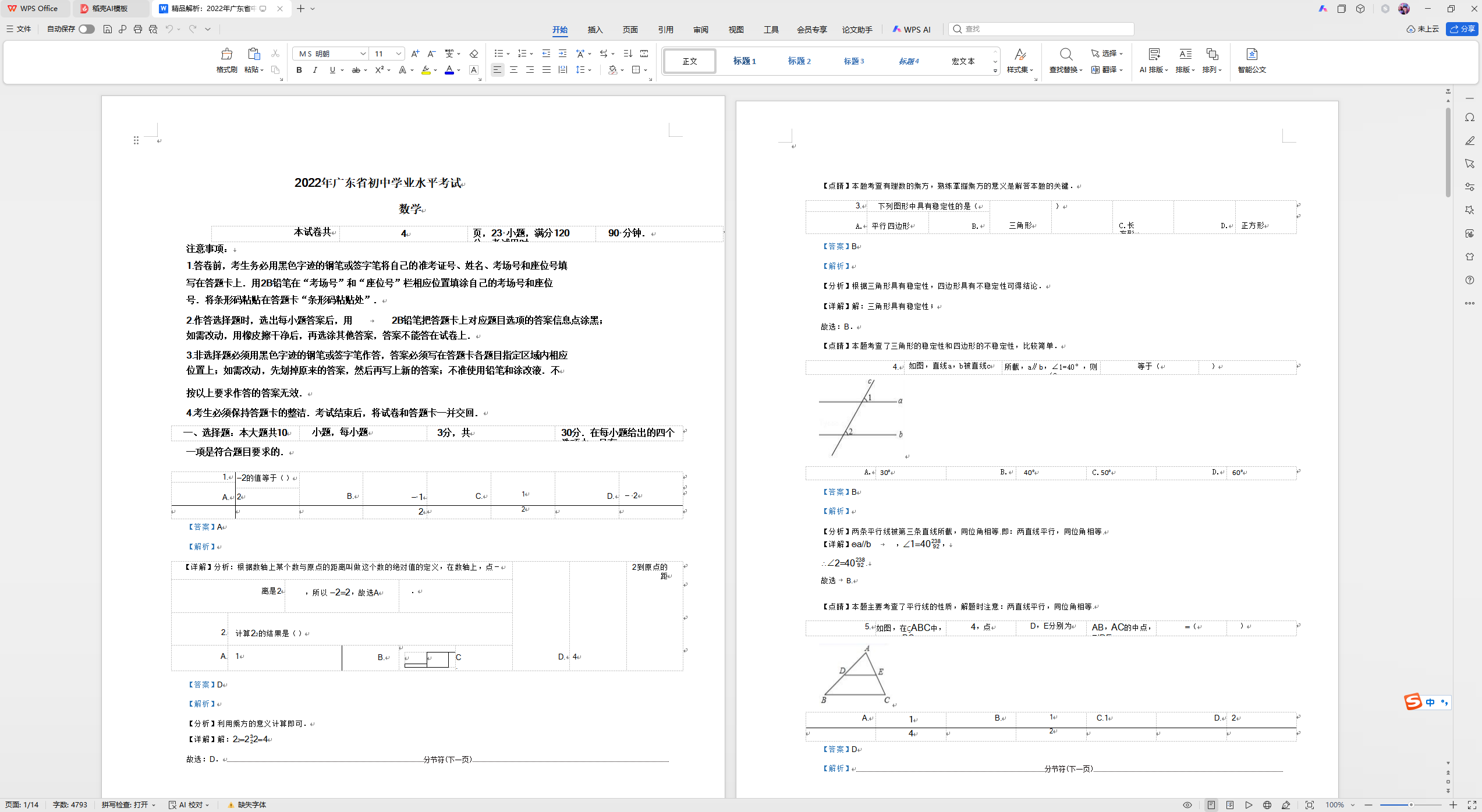Click the increase indent icon
Image resolution: width=1482 pixels, height=812 pixels.
[x=562, y=54]
